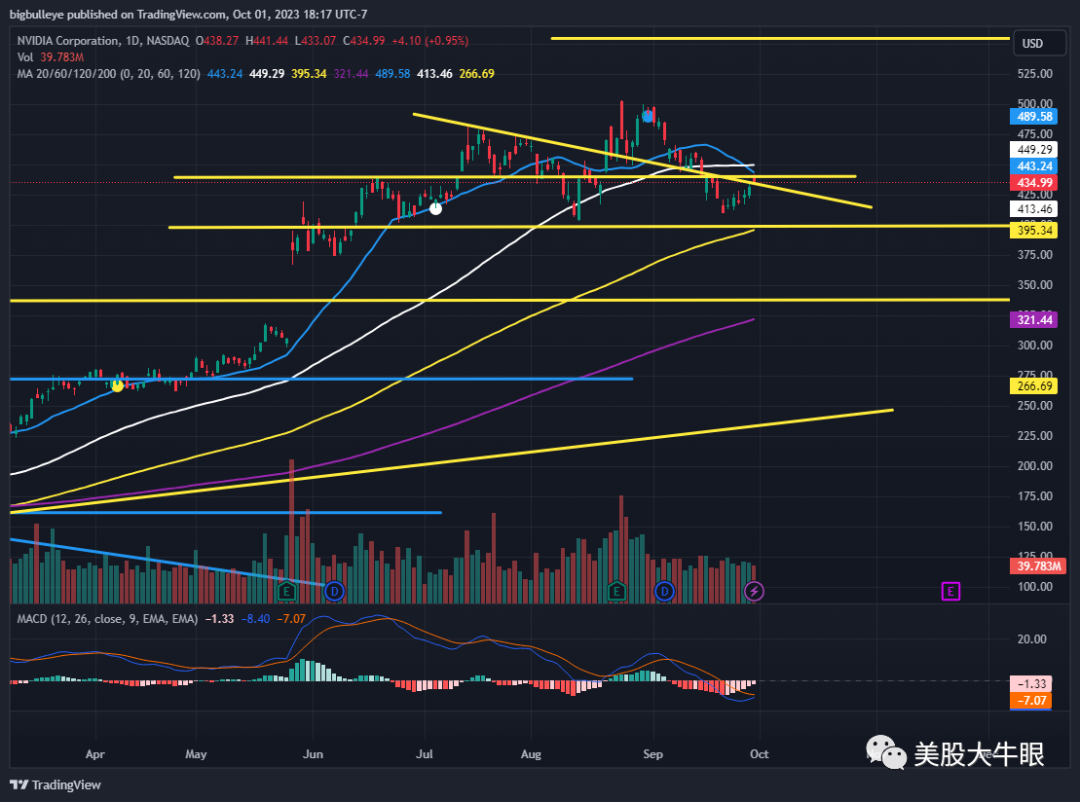
Task: Click the yellow 266.69 axis label
Action: [1035, 386]
